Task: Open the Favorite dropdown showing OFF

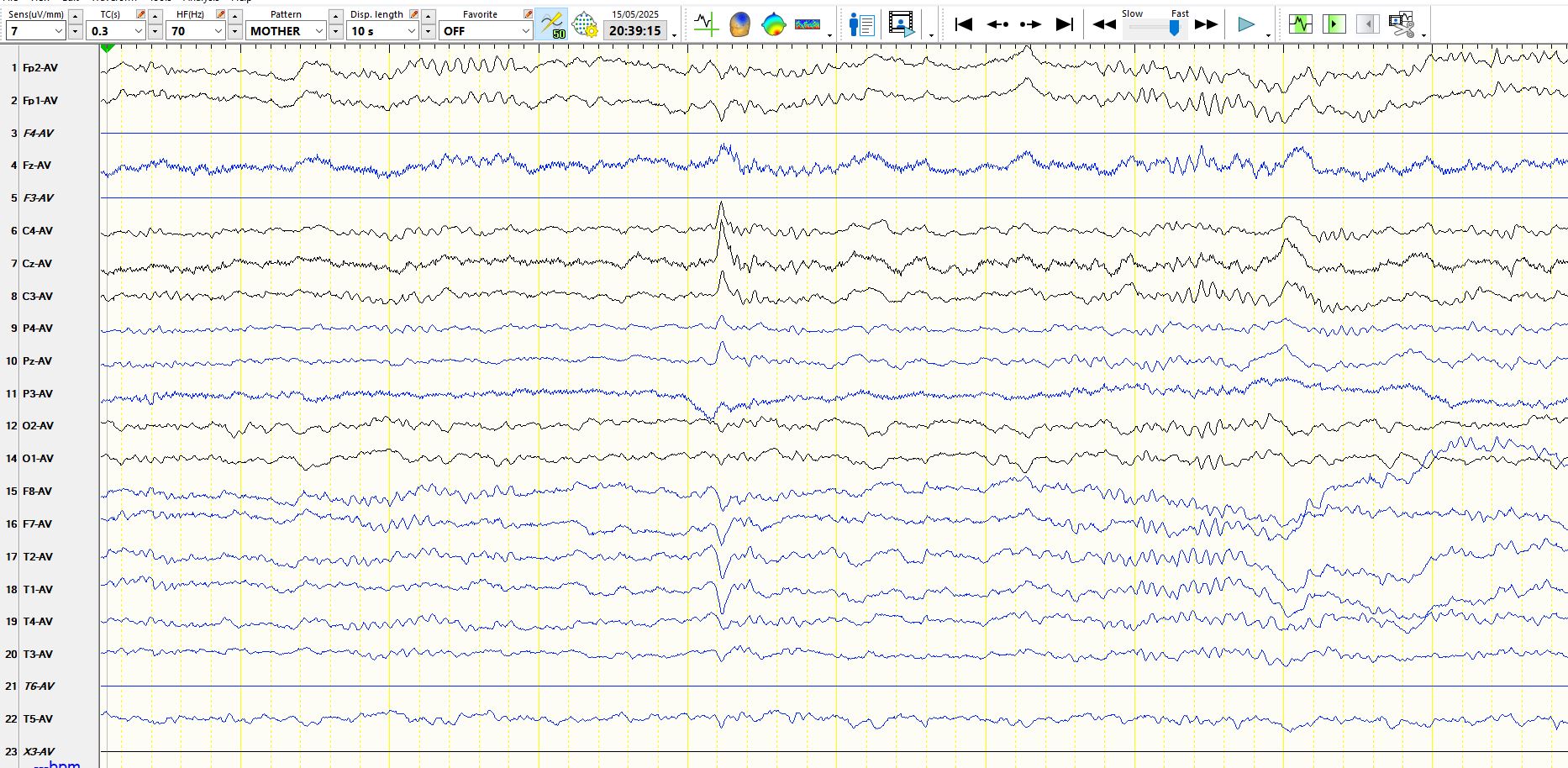Action: click(x=486, y=31)
